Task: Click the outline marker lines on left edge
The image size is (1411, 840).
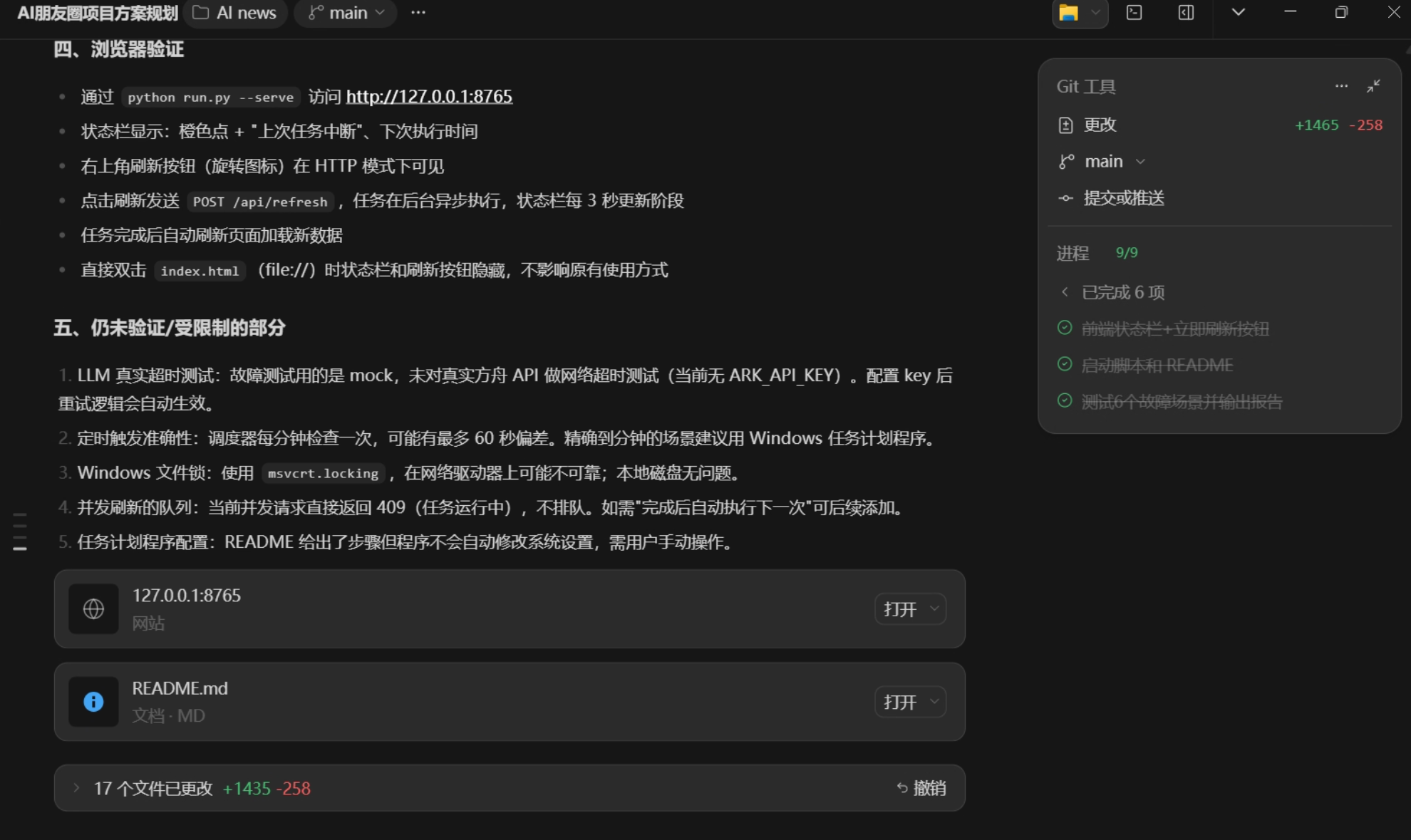Action: click(x=20, y=532)
